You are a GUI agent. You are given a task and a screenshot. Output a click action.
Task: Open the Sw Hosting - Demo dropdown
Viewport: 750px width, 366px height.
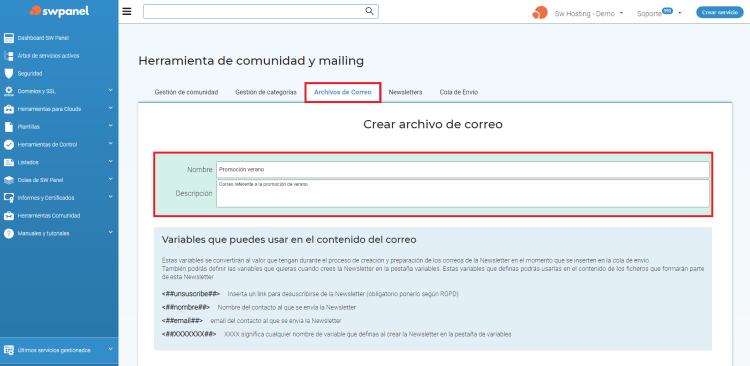(x=588, y=13)
